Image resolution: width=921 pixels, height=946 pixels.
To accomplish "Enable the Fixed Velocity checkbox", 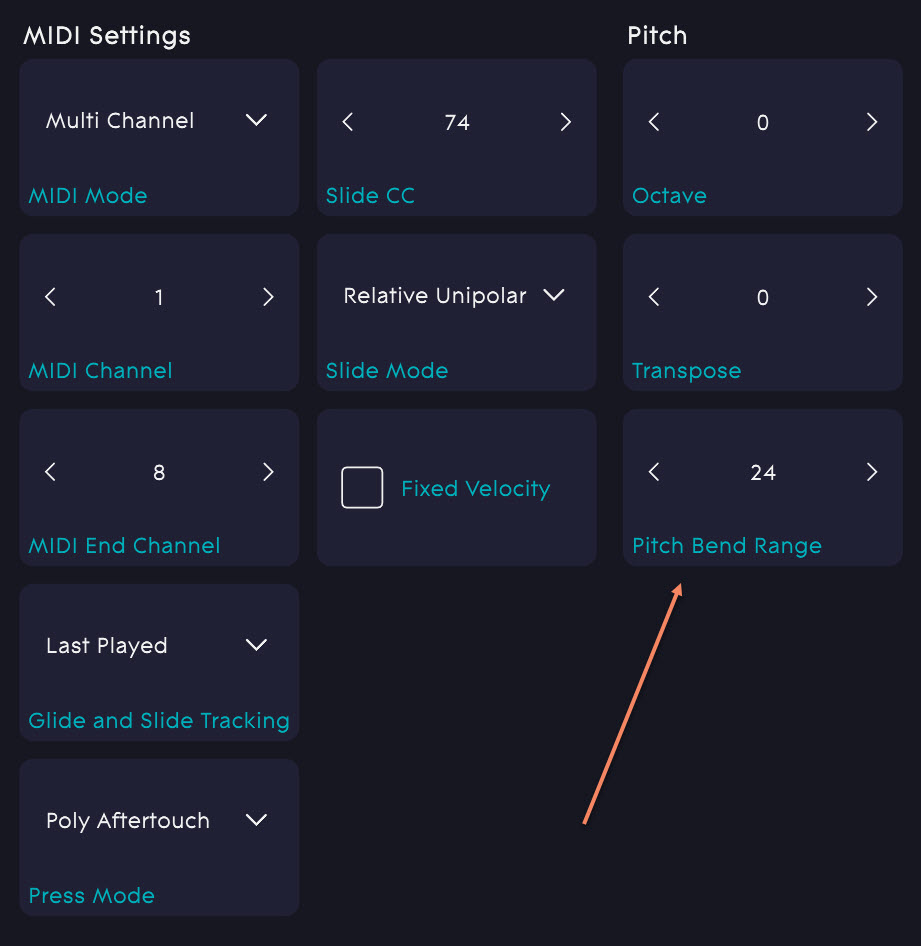I will [362, 488].
